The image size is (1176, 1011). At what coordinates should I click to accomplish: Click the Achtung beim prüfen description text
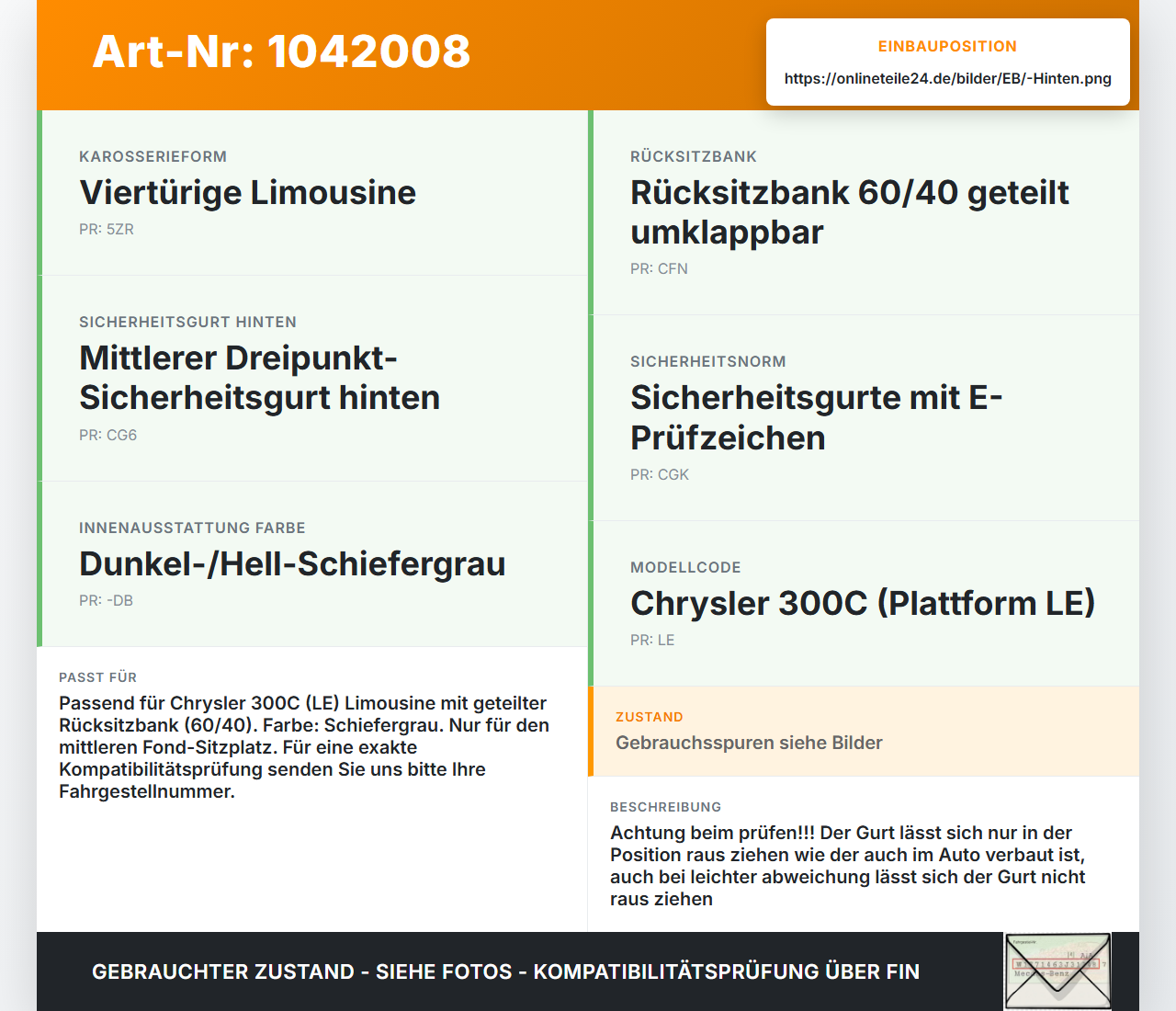coord(847,866)
